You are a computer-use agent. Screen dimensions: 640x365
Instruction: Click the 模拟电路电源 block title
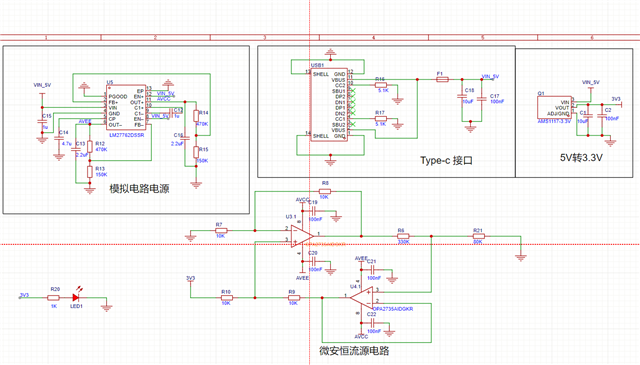139,189
